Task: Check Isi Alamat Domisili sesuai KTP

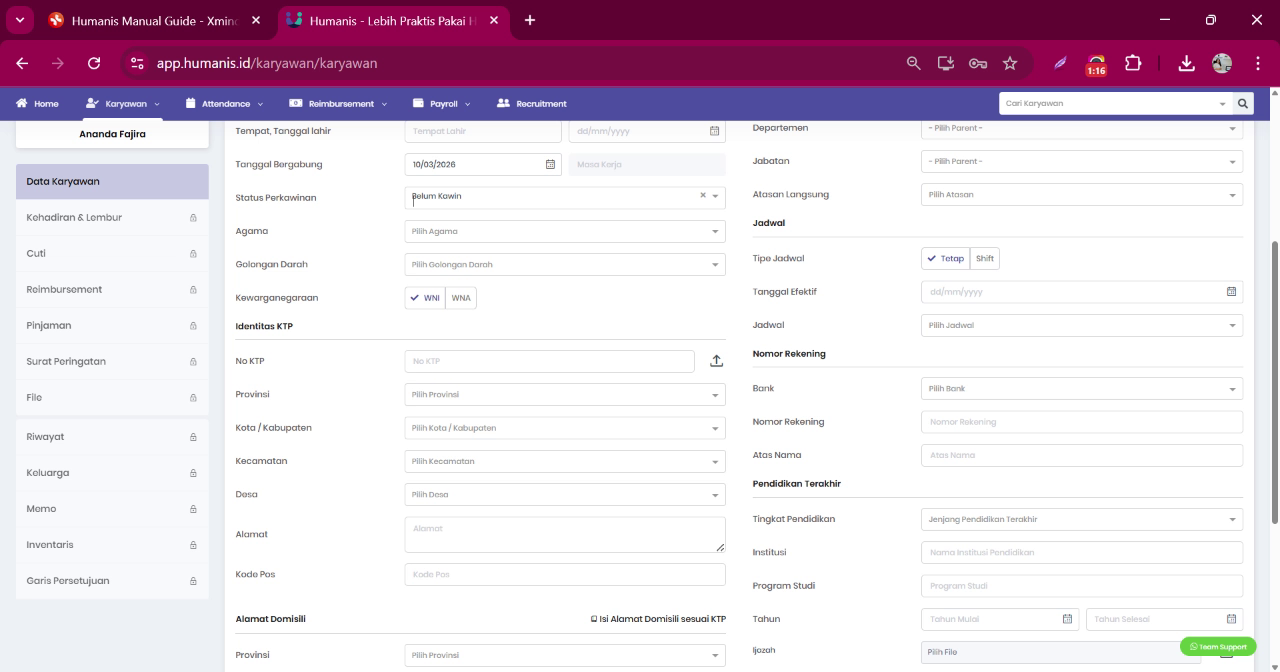Action: point(594,619)
